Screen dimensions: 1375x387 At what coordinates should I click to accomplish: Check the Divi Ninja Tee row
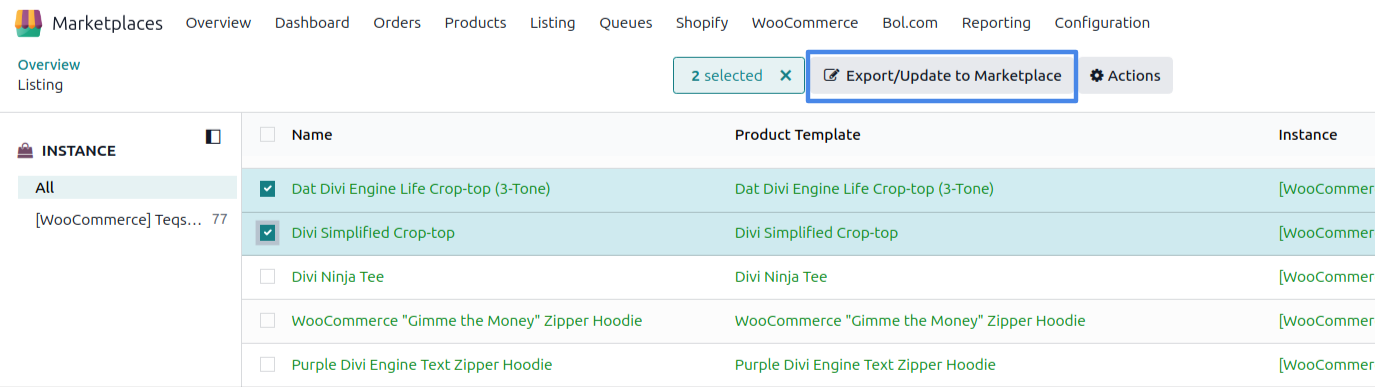click(x=267, y=277)
